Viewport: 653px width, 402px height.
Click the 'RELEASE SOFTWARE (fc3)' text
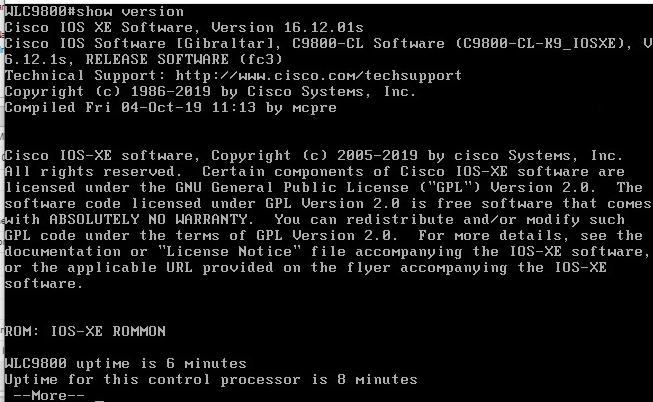click(x=184, y=60)
